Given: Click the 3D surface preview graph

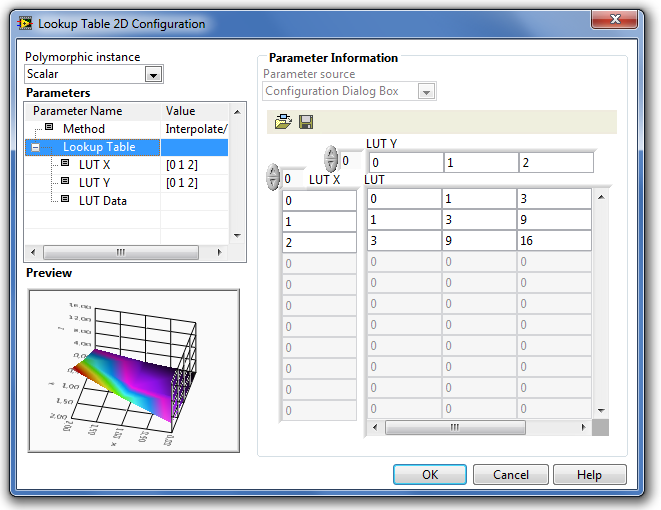Looking at the screenshot, I should tap(133, 369).
